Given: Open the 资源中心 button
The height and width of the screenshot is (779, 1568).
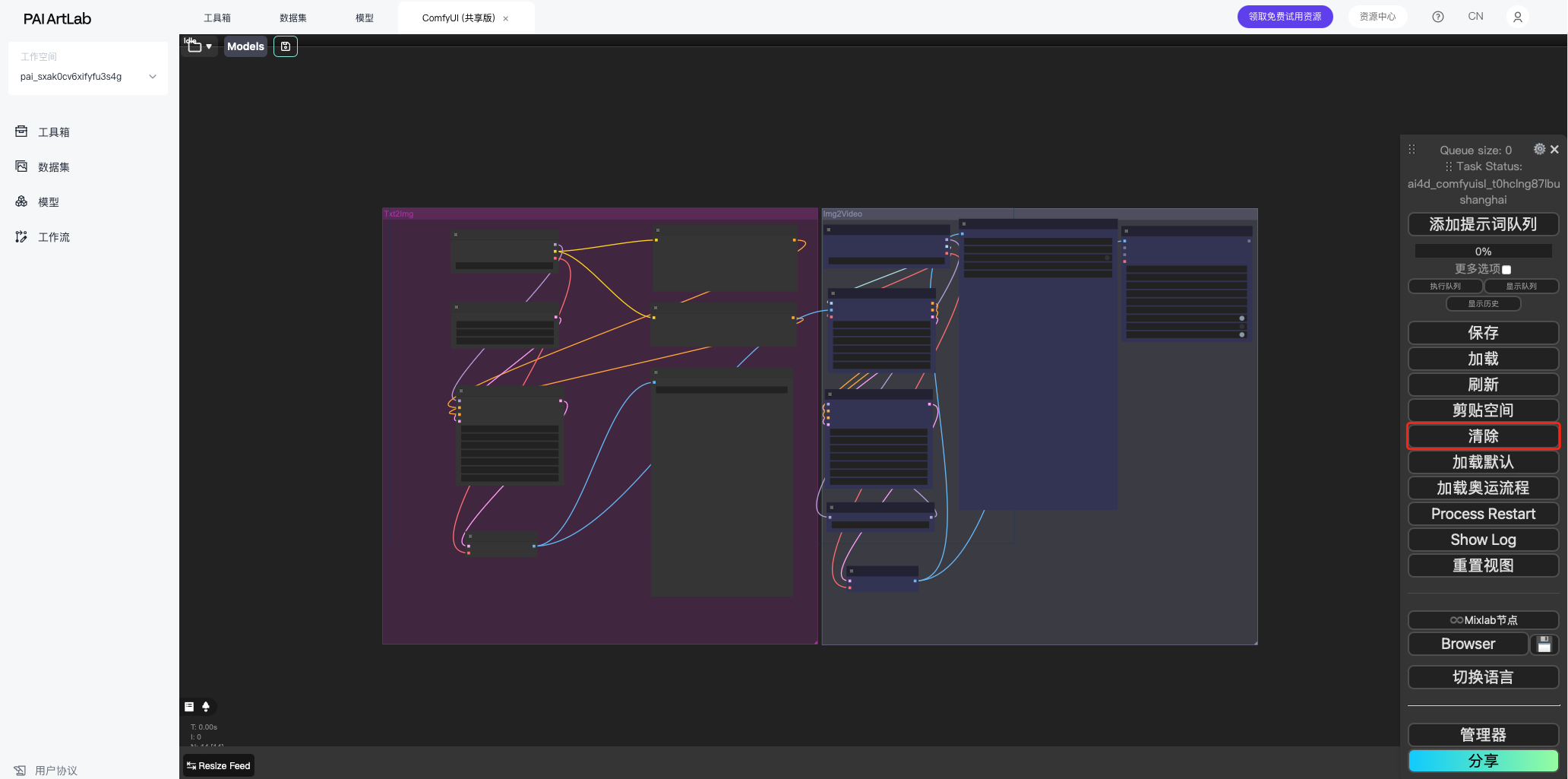Looking at the screenshot, I should click(1377, 17).
